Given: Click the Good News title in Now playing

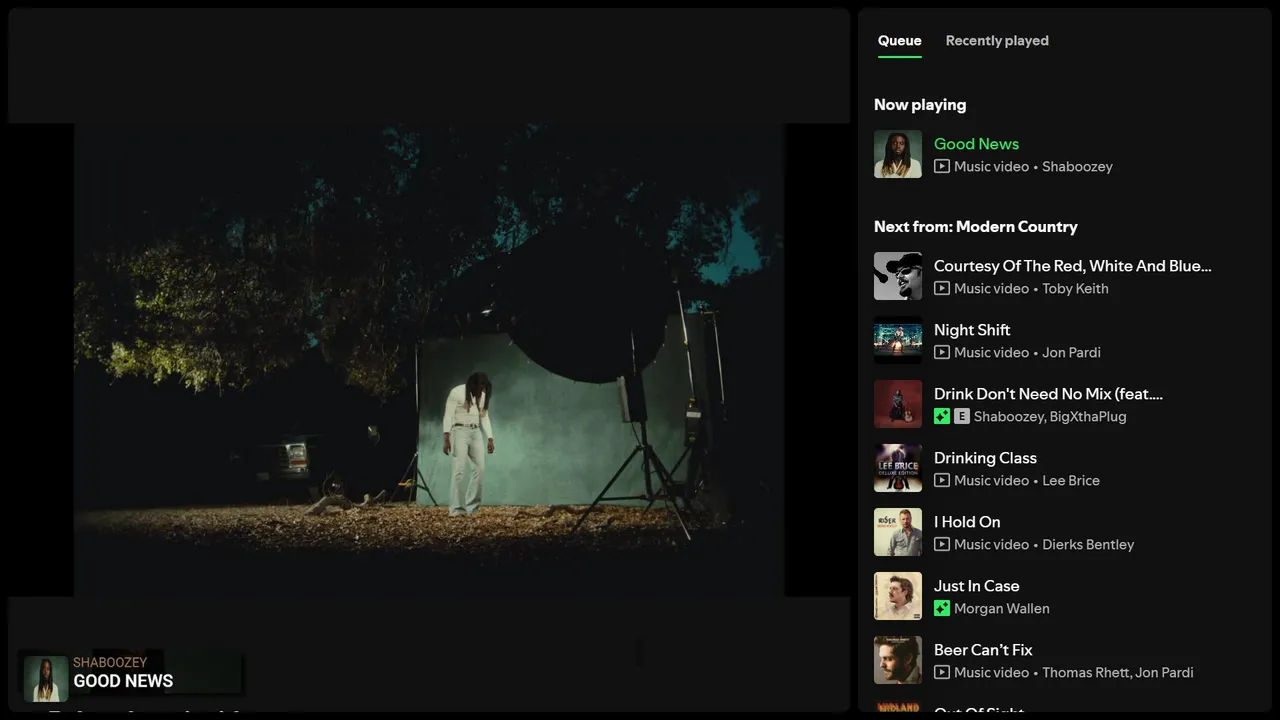Looking at the screenshot, I should pyautogui.click(x=976, y=144).
